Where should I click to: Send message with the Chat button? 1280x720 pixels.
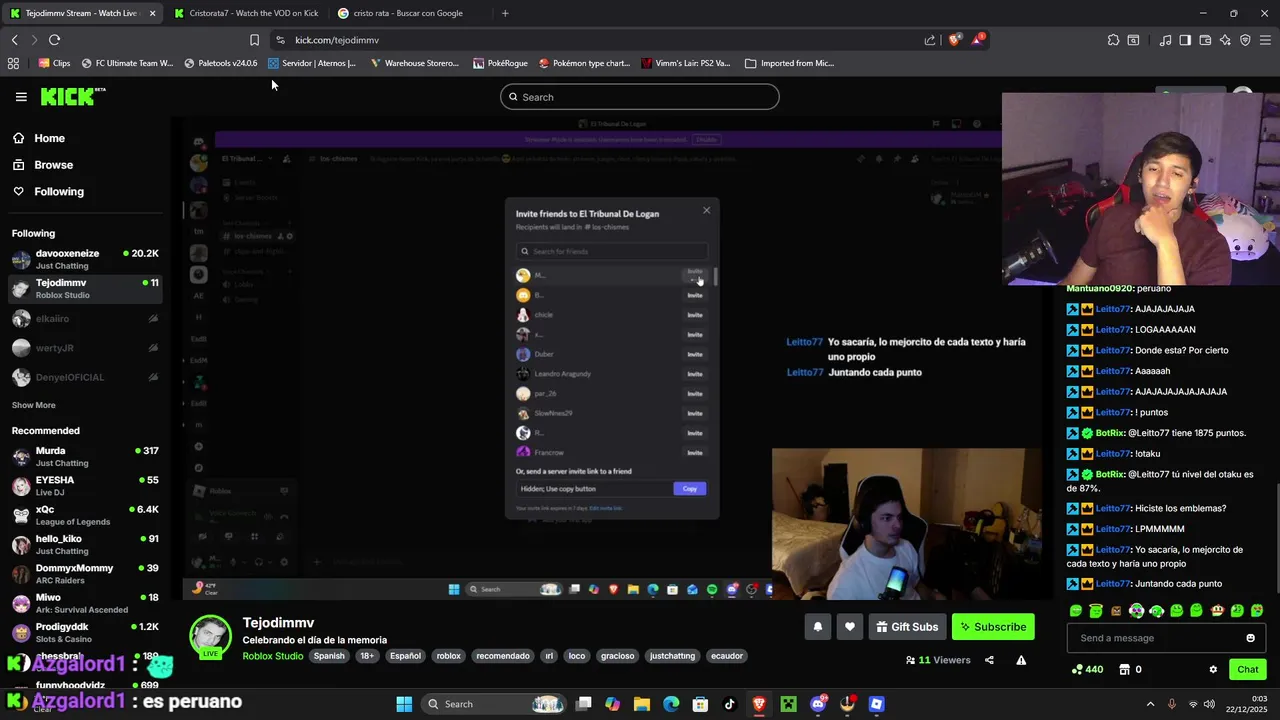click(1247, 669)
